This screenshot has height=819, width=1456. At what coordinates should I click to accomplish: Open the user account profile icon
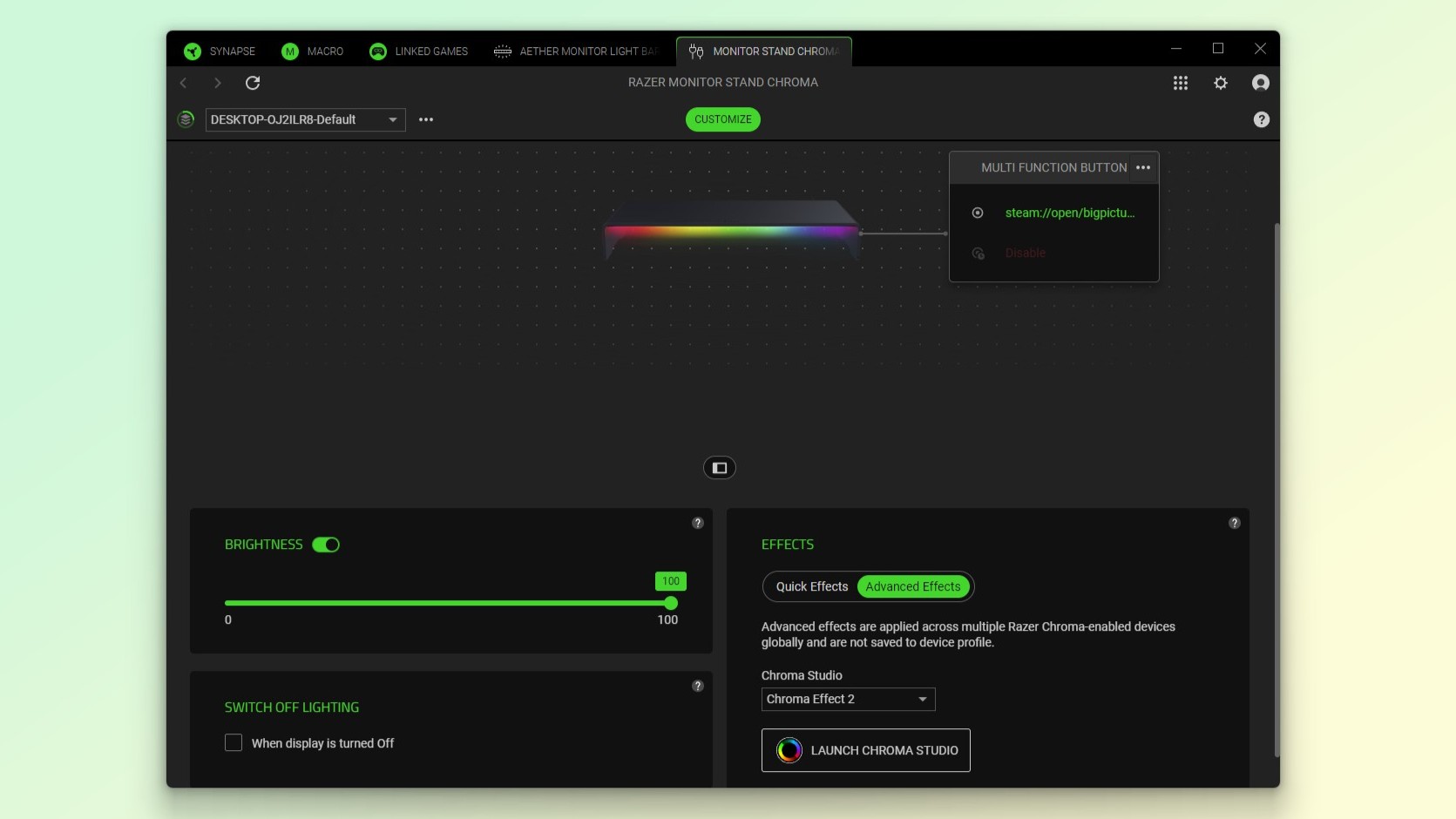point(1260,83)
